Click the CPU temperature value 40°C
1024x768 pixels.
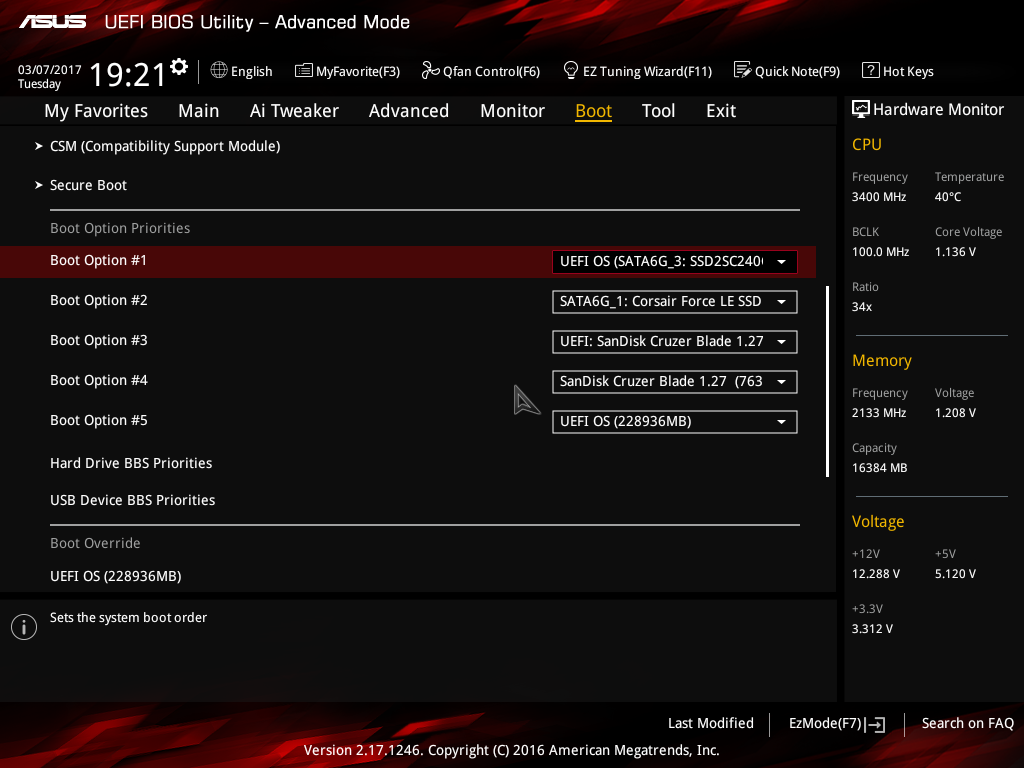(948, 197)
